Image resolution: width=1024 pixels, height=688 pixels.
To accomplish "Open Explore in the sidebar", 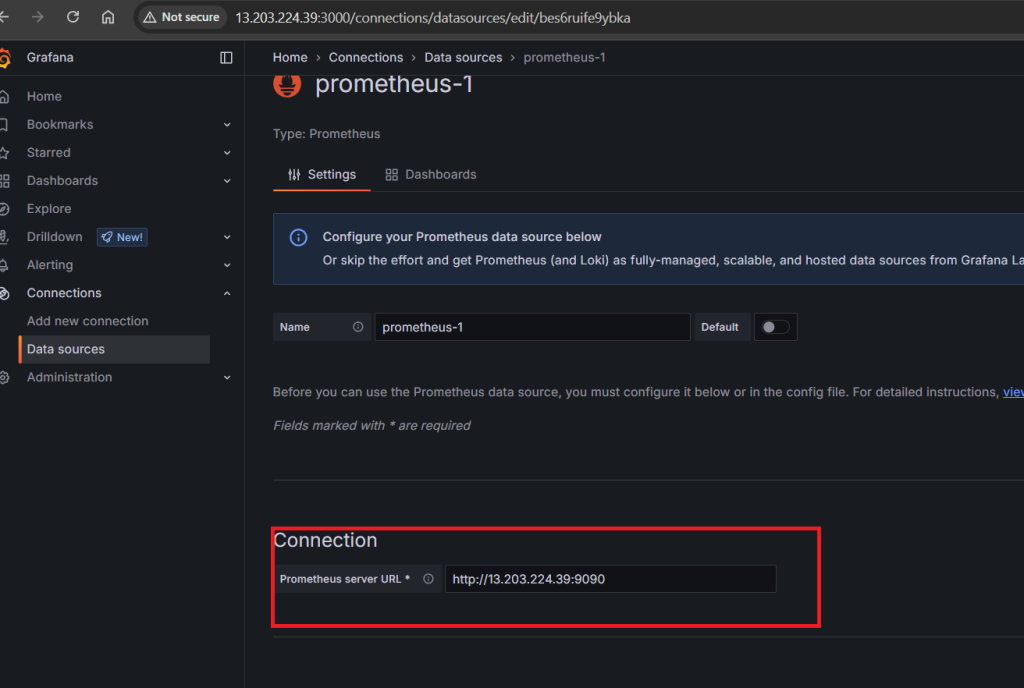I will point(49,208).
